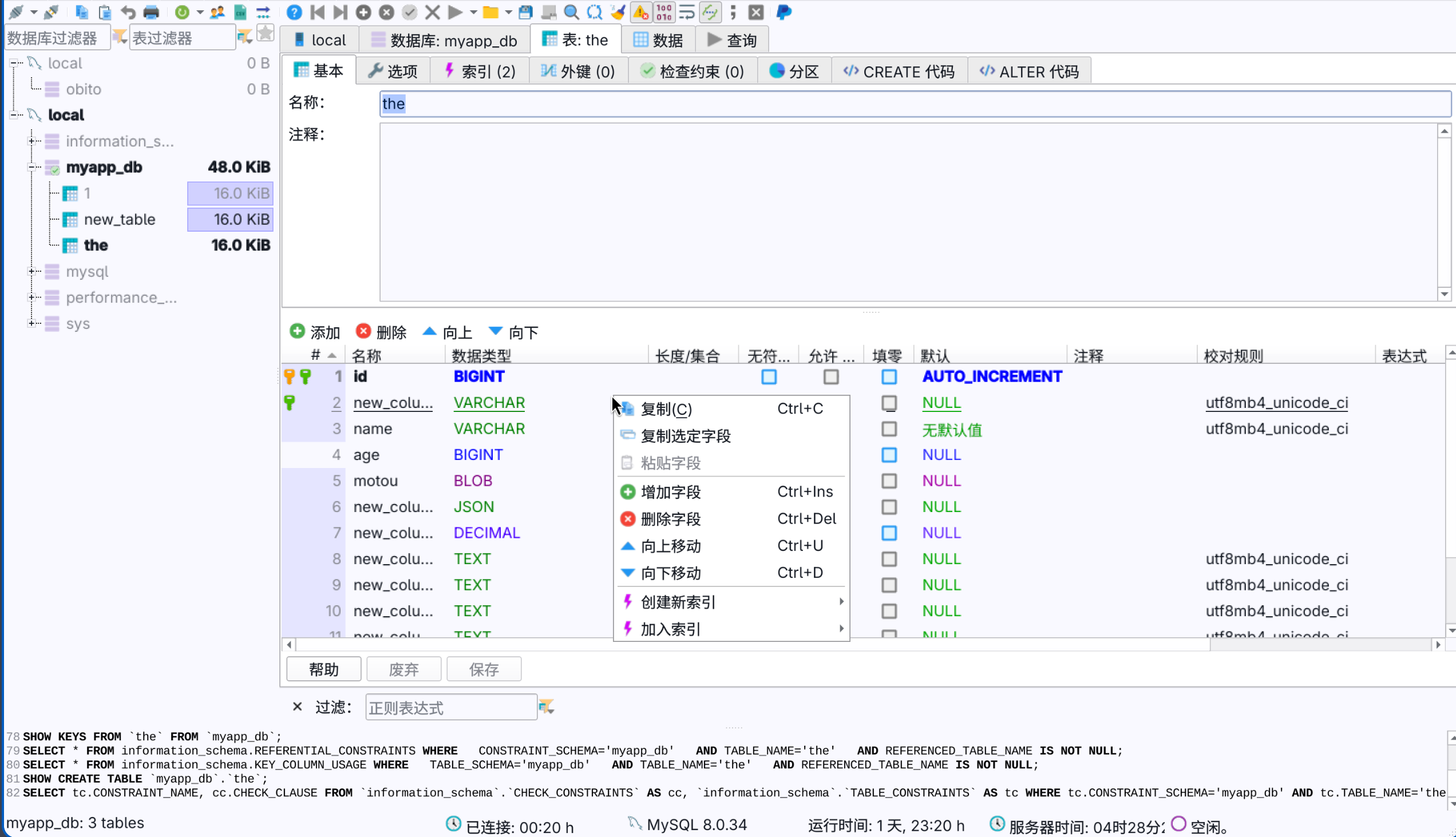Click the green refresh icon
The image size is (1456, 837).
point(181,12)
